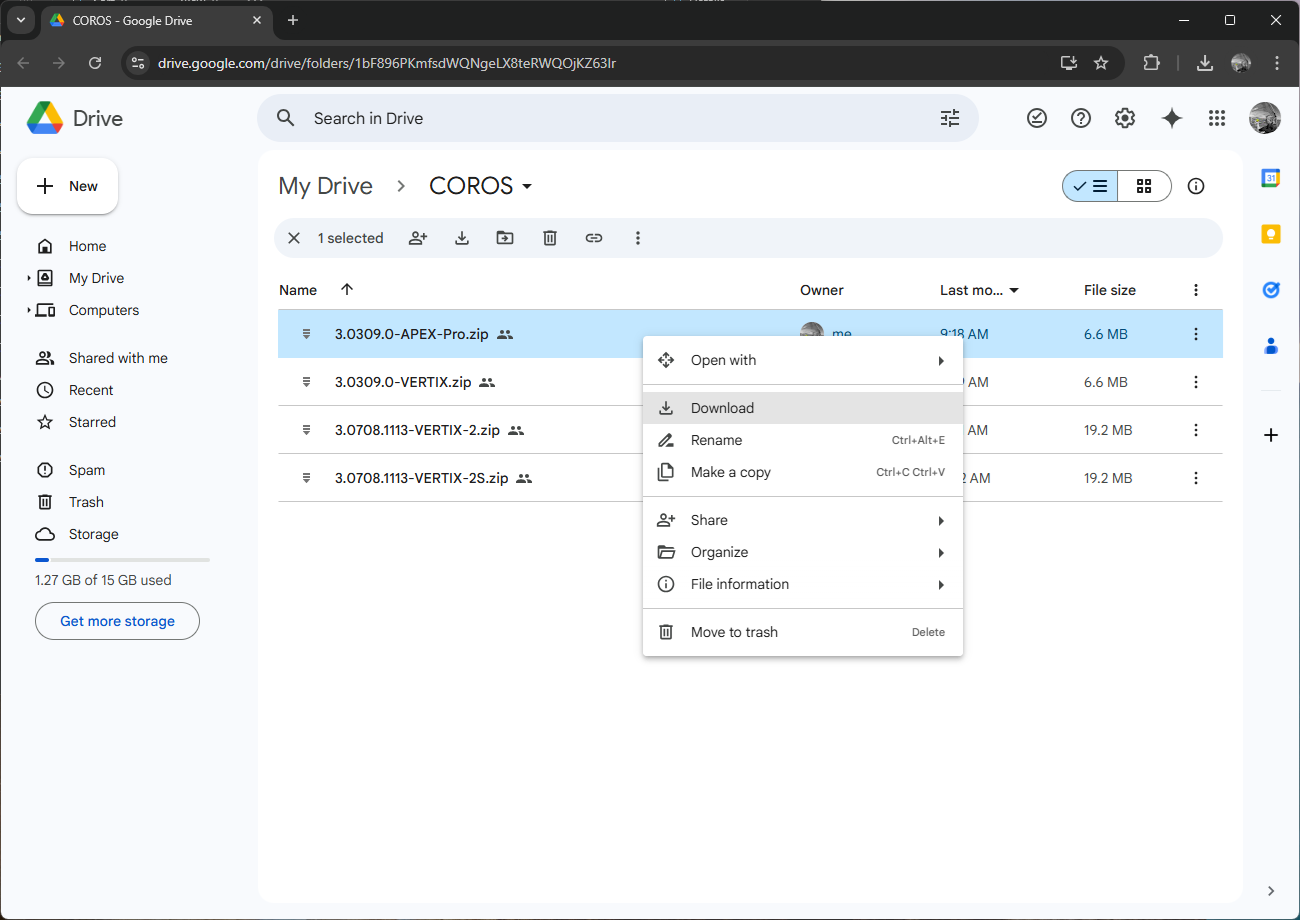The image size is (1300, 920).
Task: Open Contacts side panel icon
Action: tap(1271, 346)
